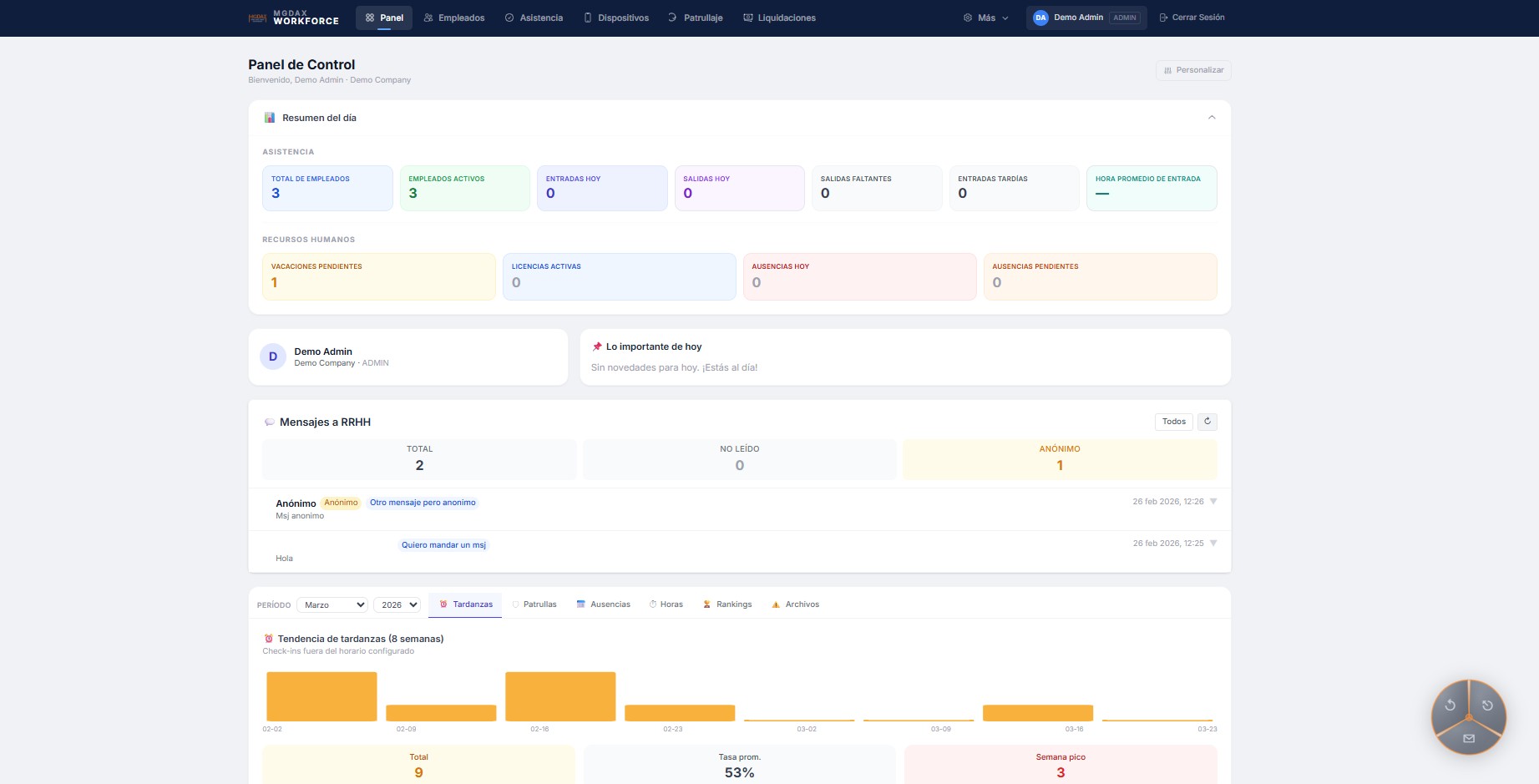The image size is (1539, 784).
Task: Open the month selector showing Marzo
Action: pos(332,604)
